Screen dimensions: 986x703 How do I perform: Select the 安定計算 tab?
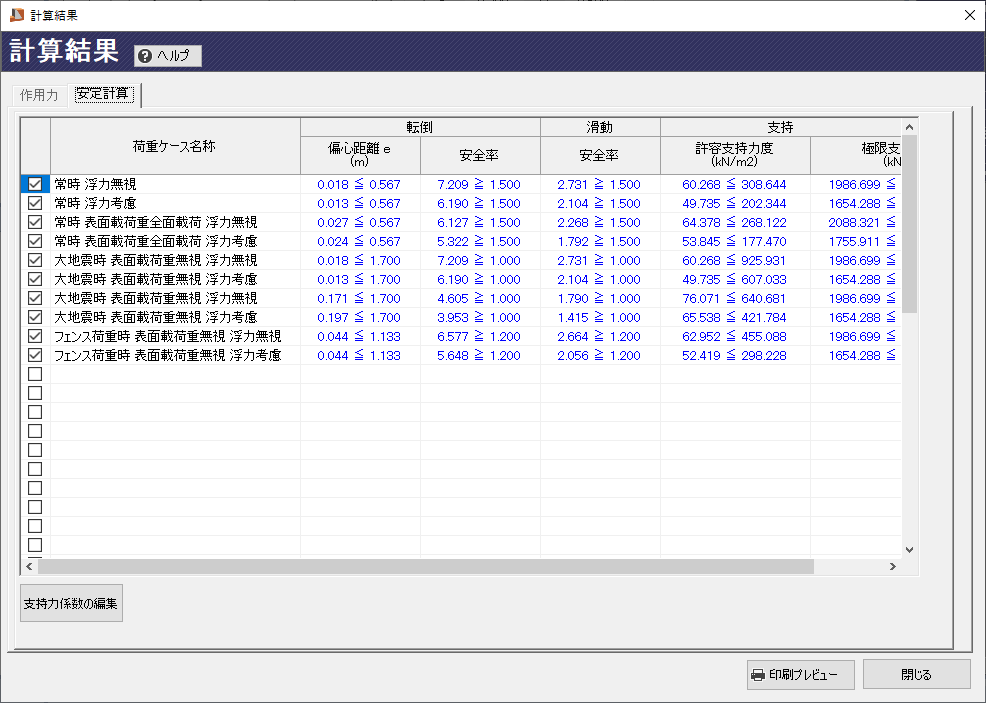click(104, 94)
